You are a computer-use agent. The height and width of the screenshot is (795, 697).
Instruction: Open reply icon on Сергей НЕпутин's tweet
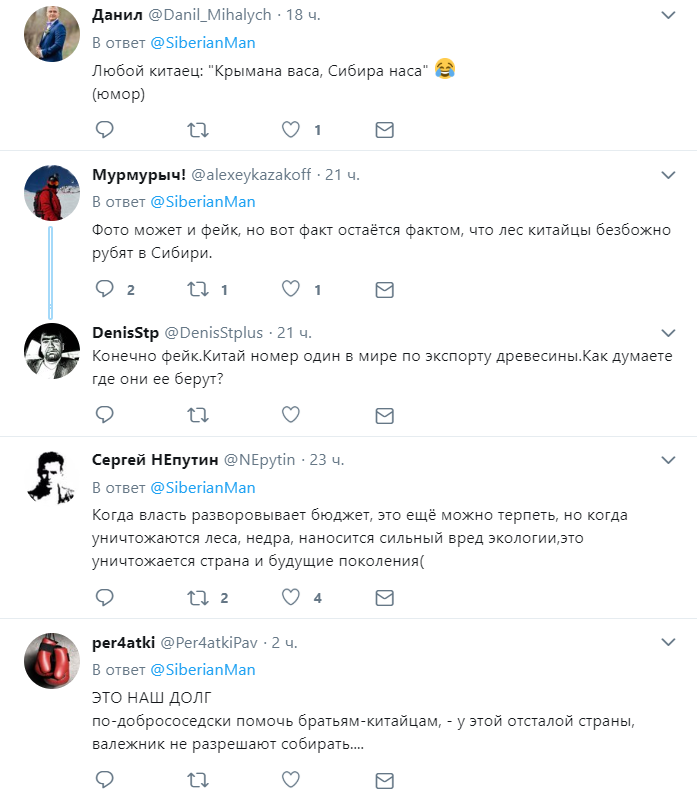pos(104,597)
